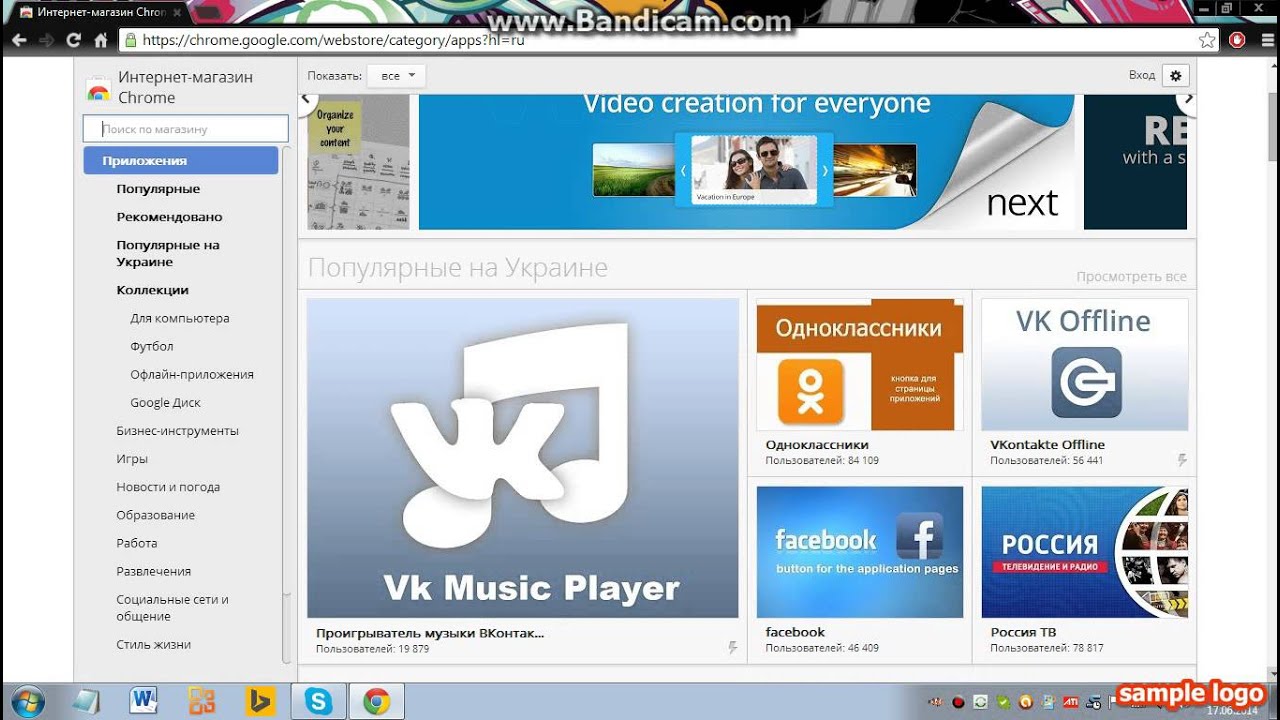Open Skype from the taskbar
The width and height of the screenshot is (1280, 720).
[x=319, y=701]
